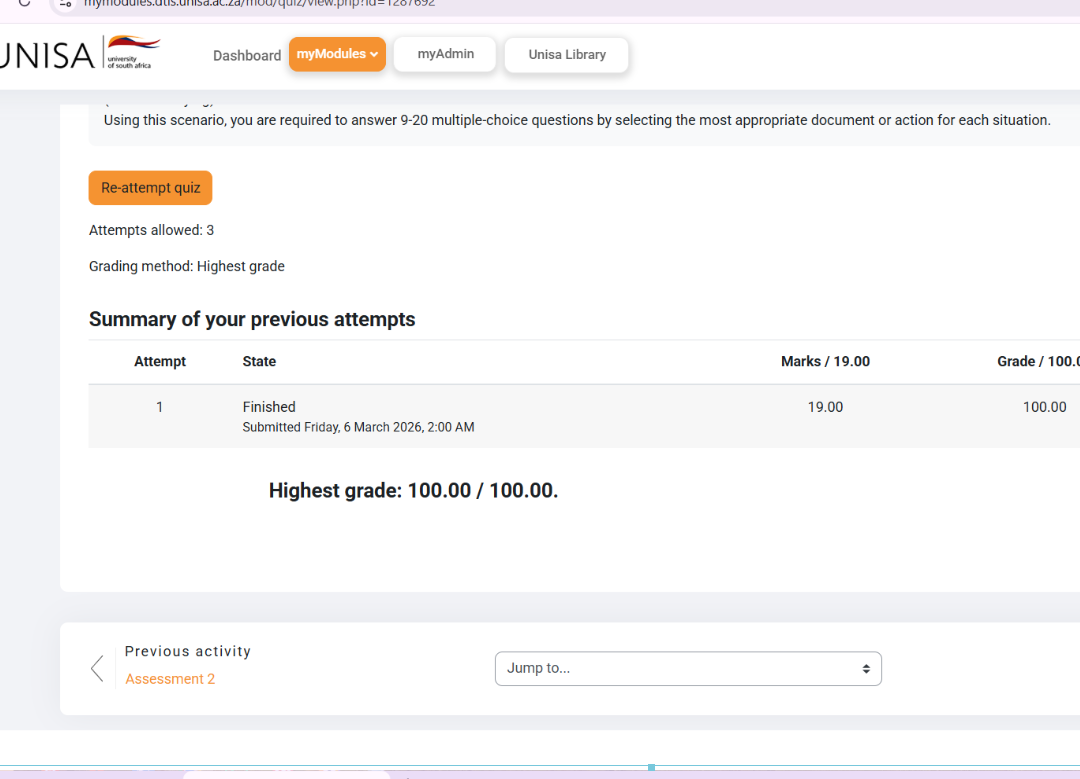Expand the myModules dropdown menu
Viewport: 1080px width, 779px height.
pyautogui.click(x=337, y=54)
